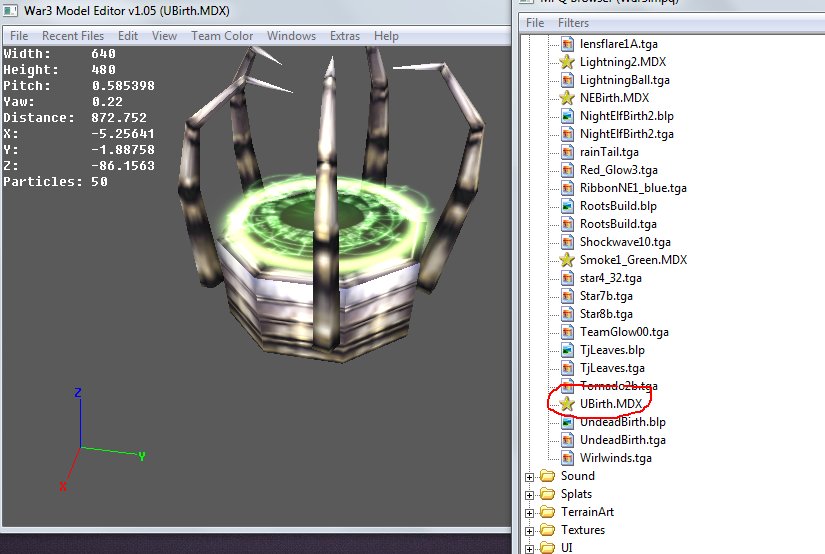Select the Smoke1_Green.MDX file name
Image resolution: width=825 pixels, height=554 pixels.
tap(633, 260)
